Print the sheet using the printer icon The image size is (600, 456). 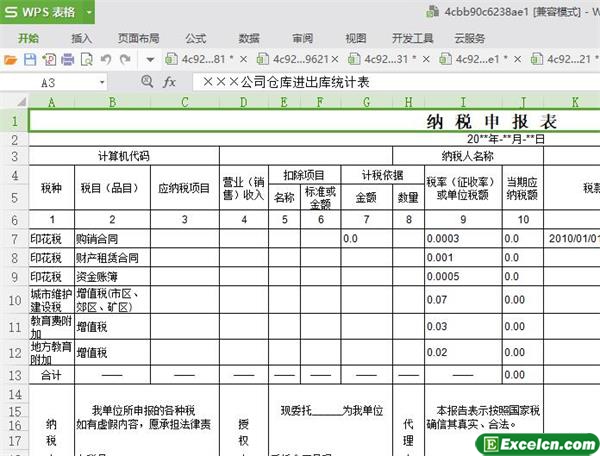pos(68,60)
